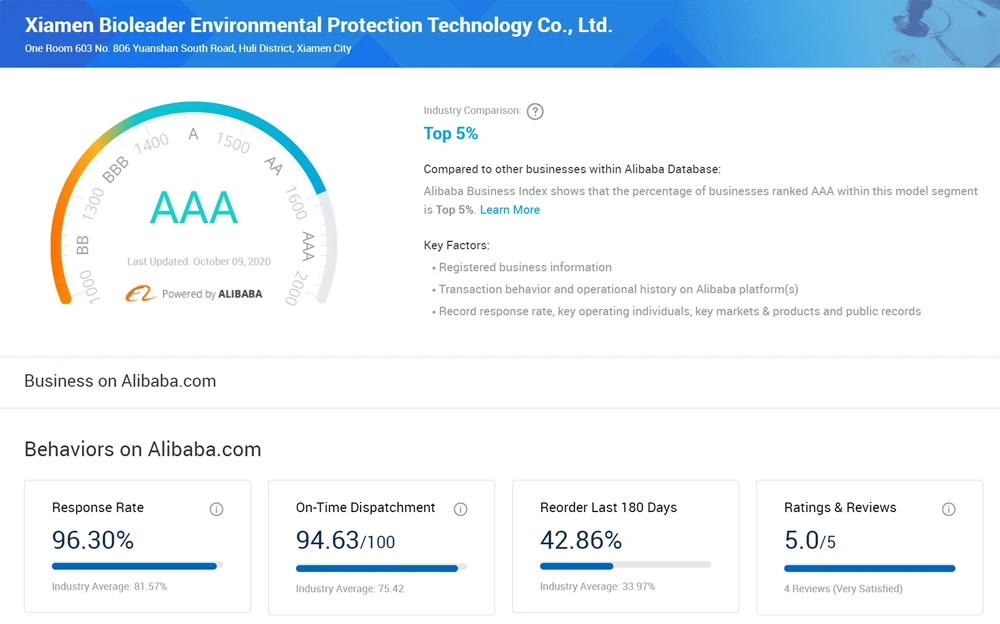Image resolution: width=1000 pixels, height=624 pixels.
Task: Click the Ratings & Reviews progress bar
Action: [x=869, y=568]
